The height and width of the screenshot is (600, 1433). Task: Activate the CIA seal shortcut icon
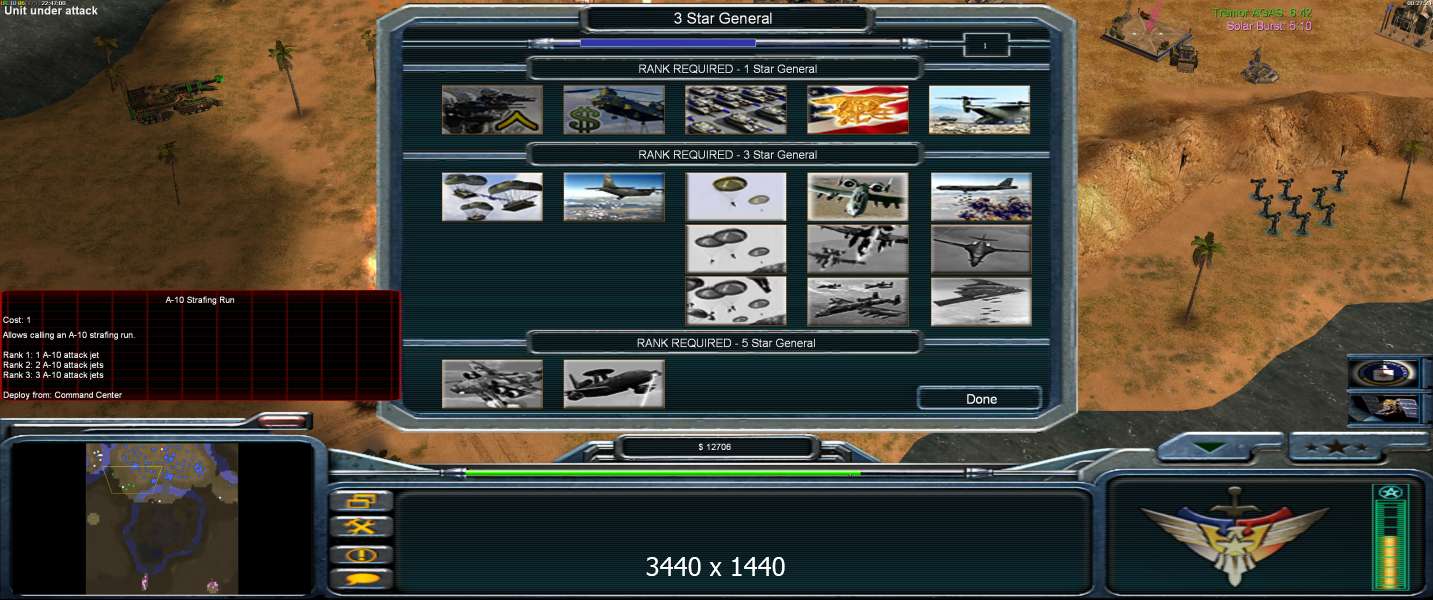(x=1384, y=373)
